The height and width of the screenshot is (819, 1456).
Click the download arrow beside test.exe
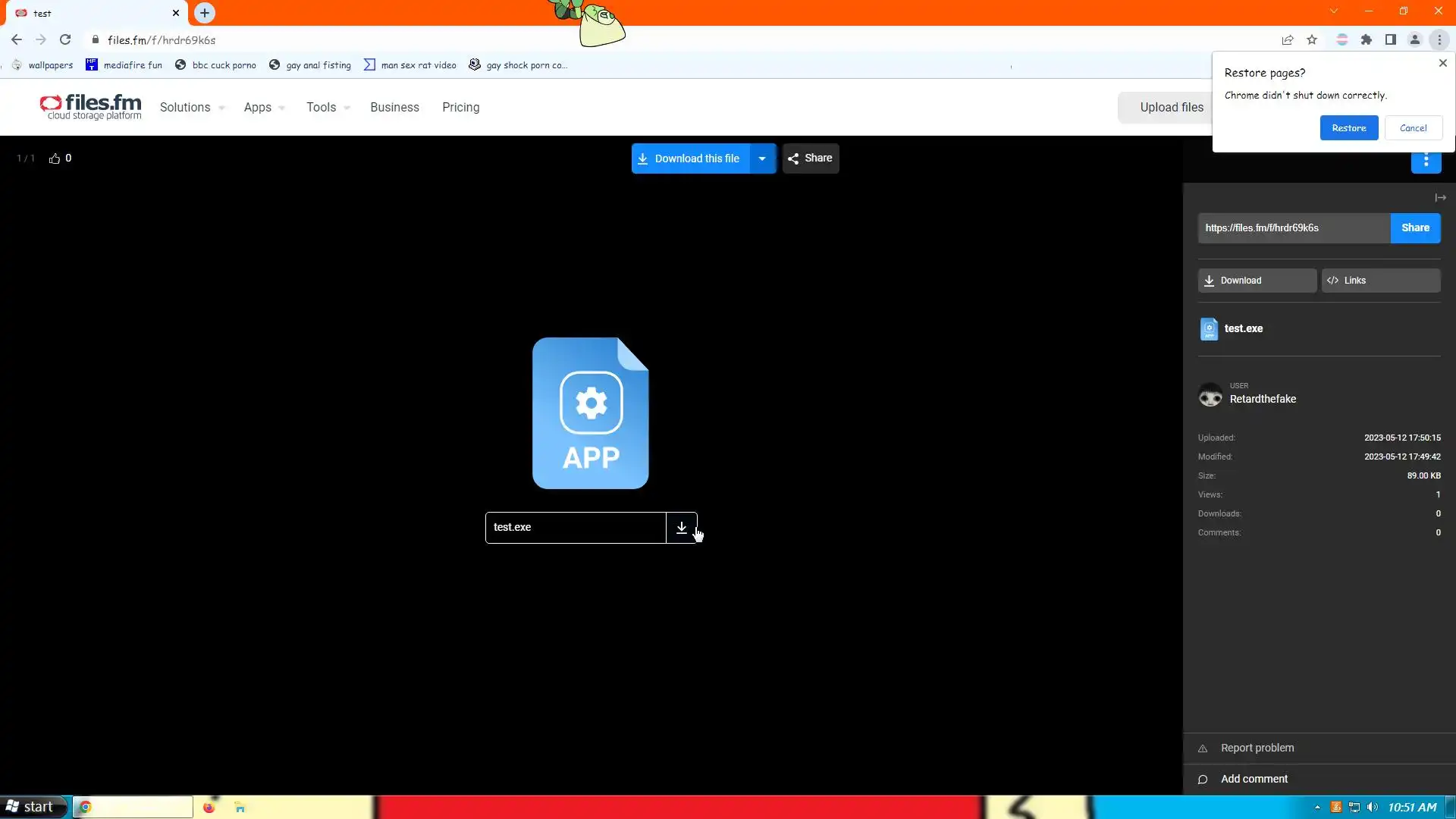[681, 528]
